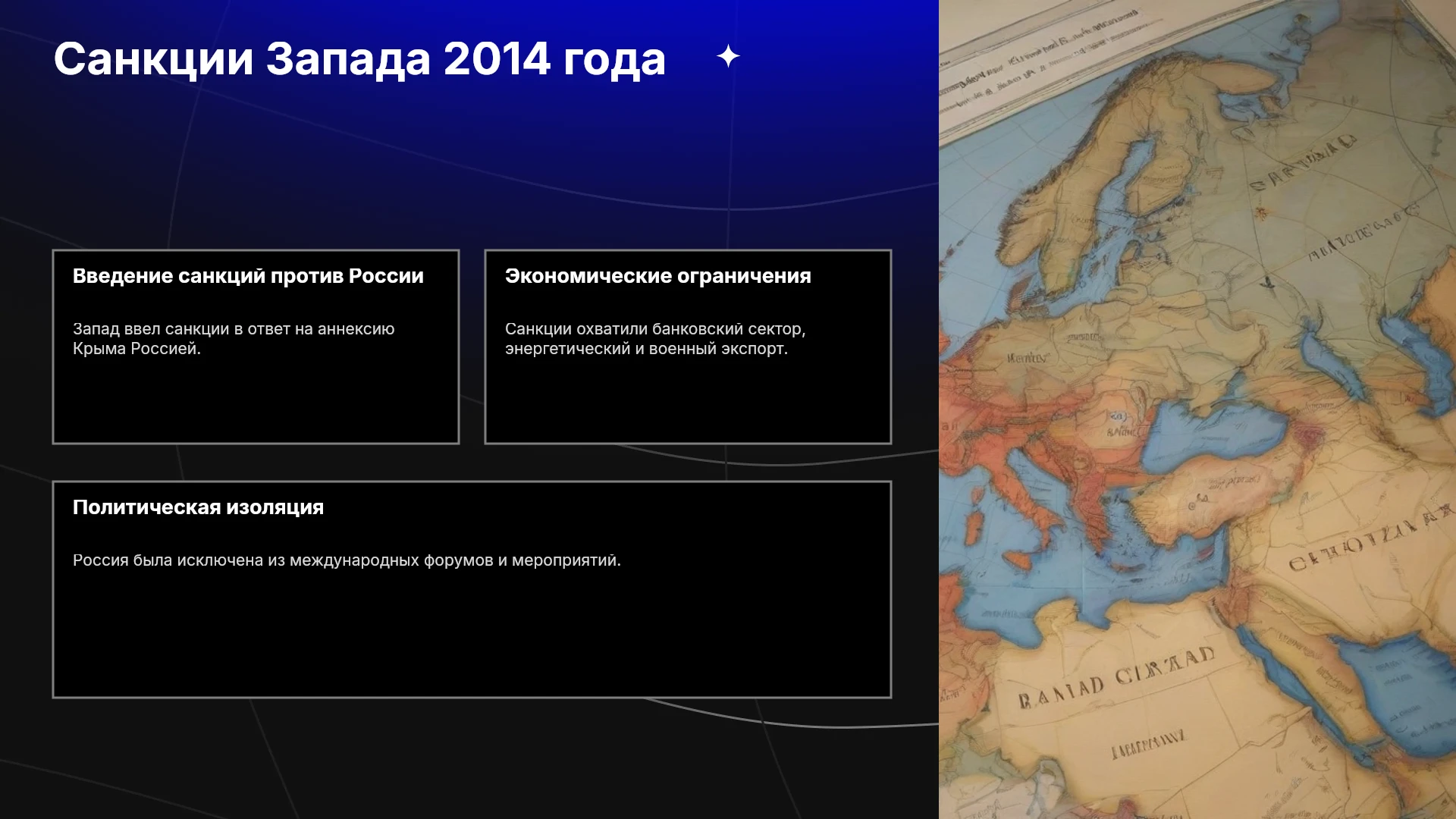Click the 'Экономические ограничения' card heading

click(x=658, y=276)
